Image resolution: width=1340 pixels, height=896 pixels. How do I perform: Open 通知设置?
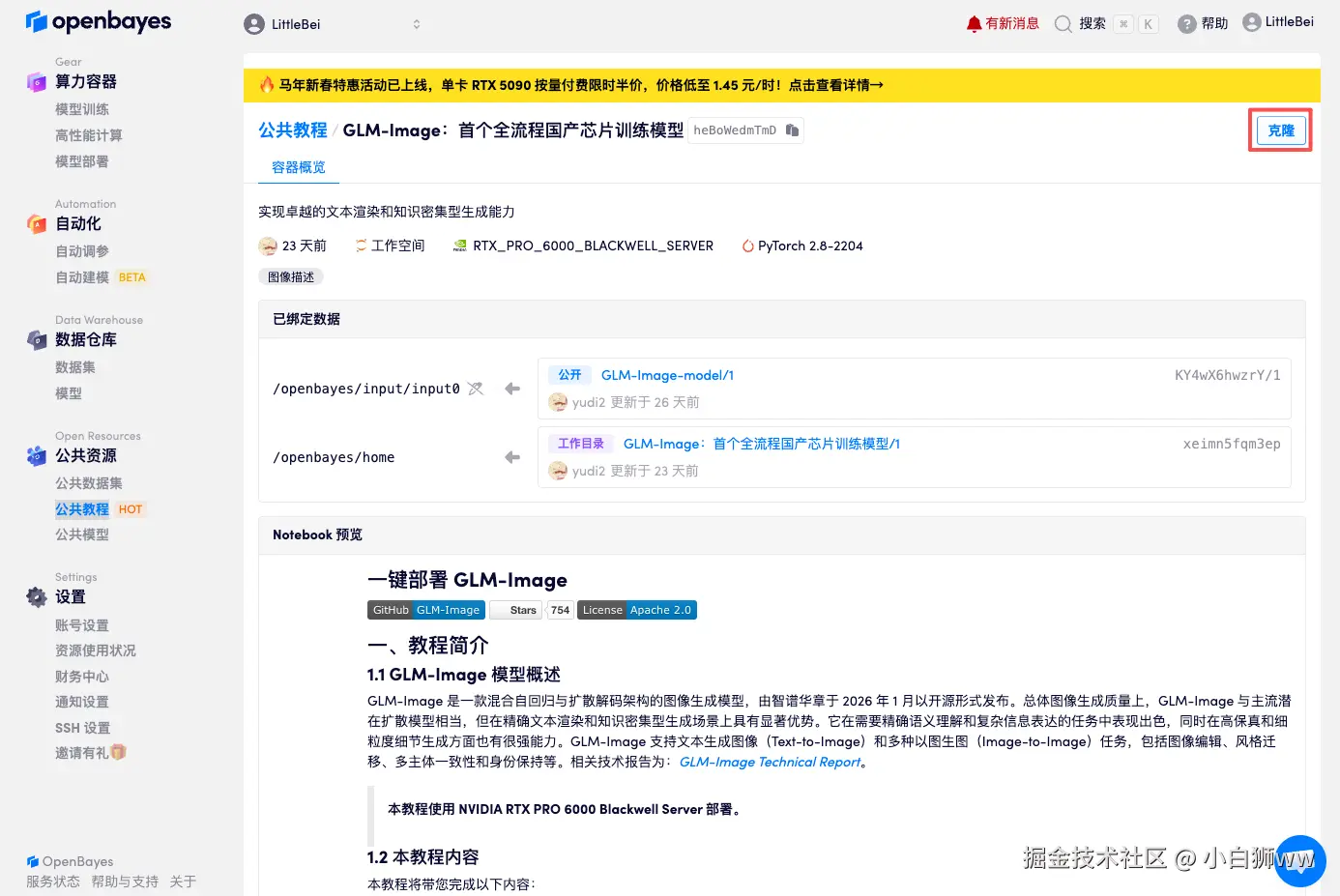82,702
